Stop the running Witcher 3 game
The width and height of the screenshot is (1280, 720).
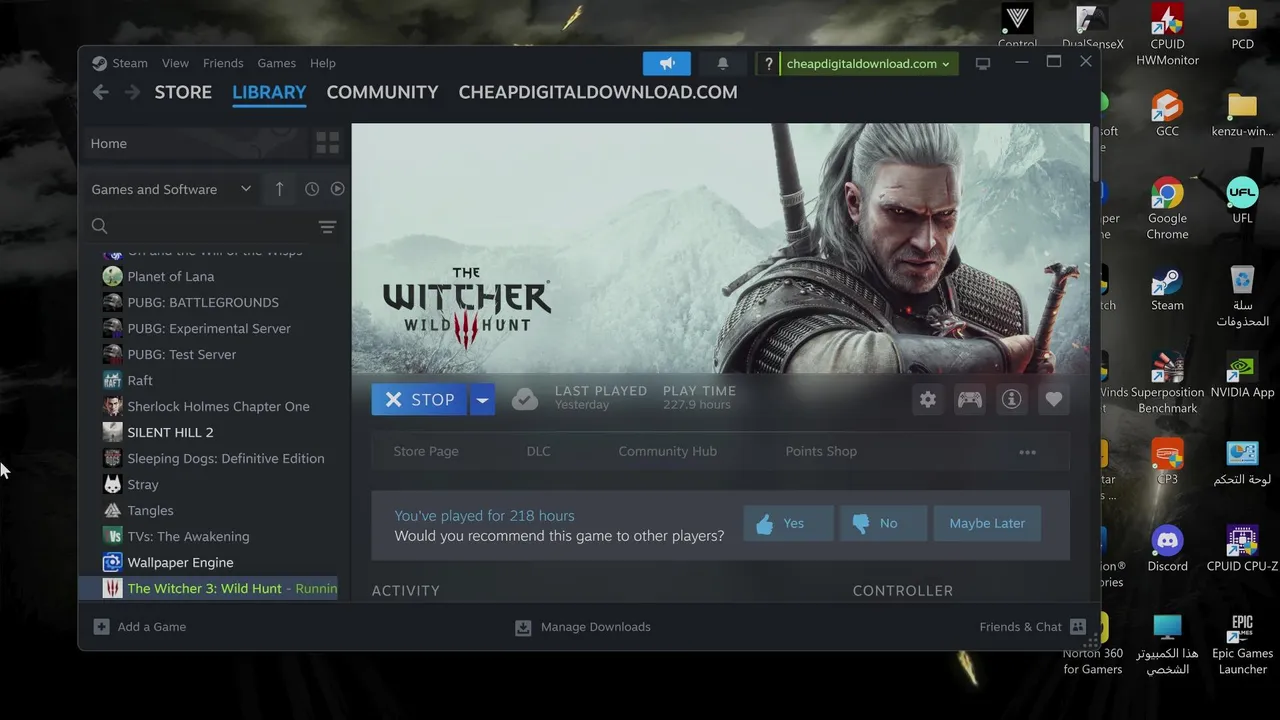coord(420,399)
